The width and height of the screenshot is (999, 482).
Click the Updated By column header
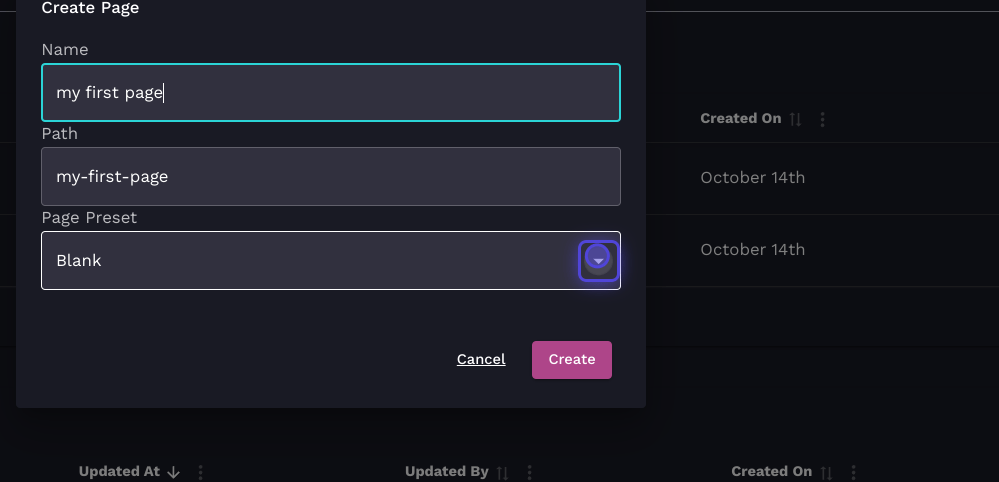click(446, 472)
